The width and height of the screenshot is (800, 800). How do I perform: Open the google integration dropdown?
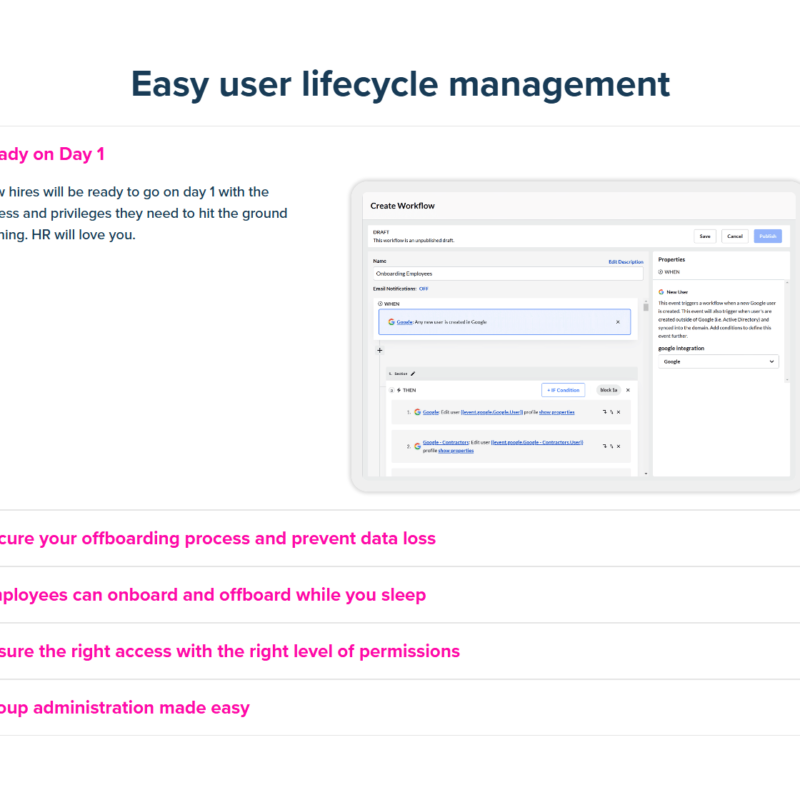[718, 361]
